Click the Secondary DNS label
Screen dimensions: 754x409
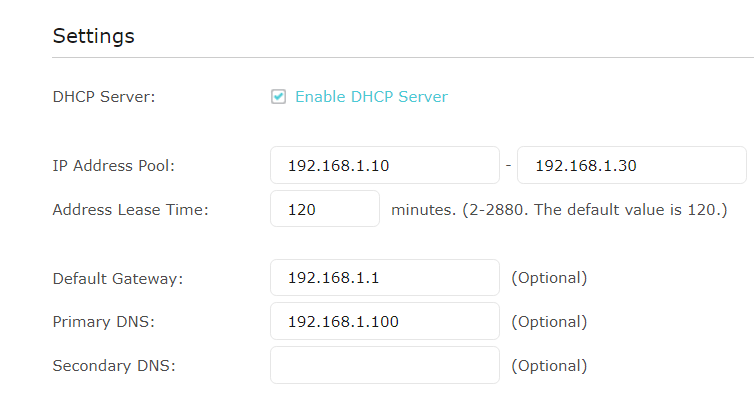coord(114,365)
